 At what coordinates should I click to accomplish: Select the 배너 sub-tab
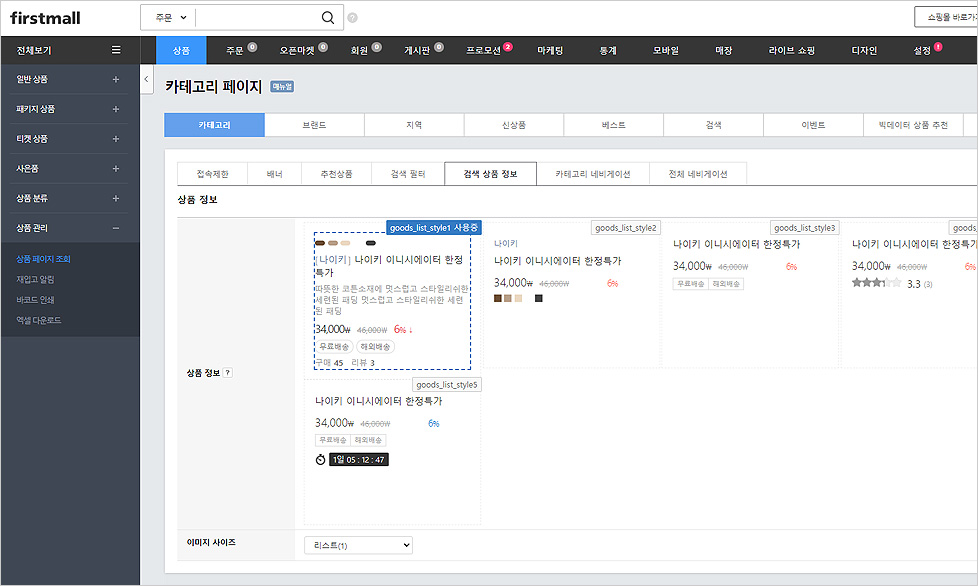click(274, 174)
